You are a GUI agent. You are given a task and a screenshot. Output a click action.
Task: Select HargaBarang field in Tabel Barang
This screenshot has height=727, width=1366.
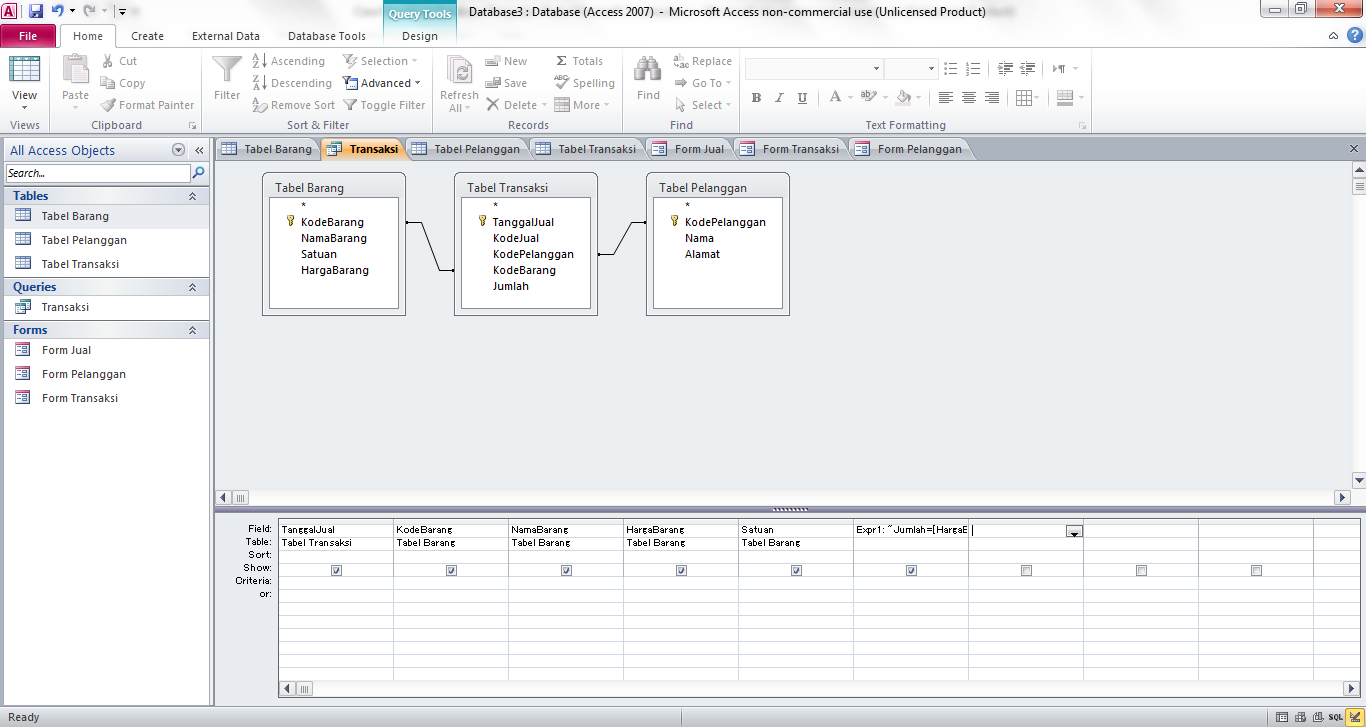(334, 270)
